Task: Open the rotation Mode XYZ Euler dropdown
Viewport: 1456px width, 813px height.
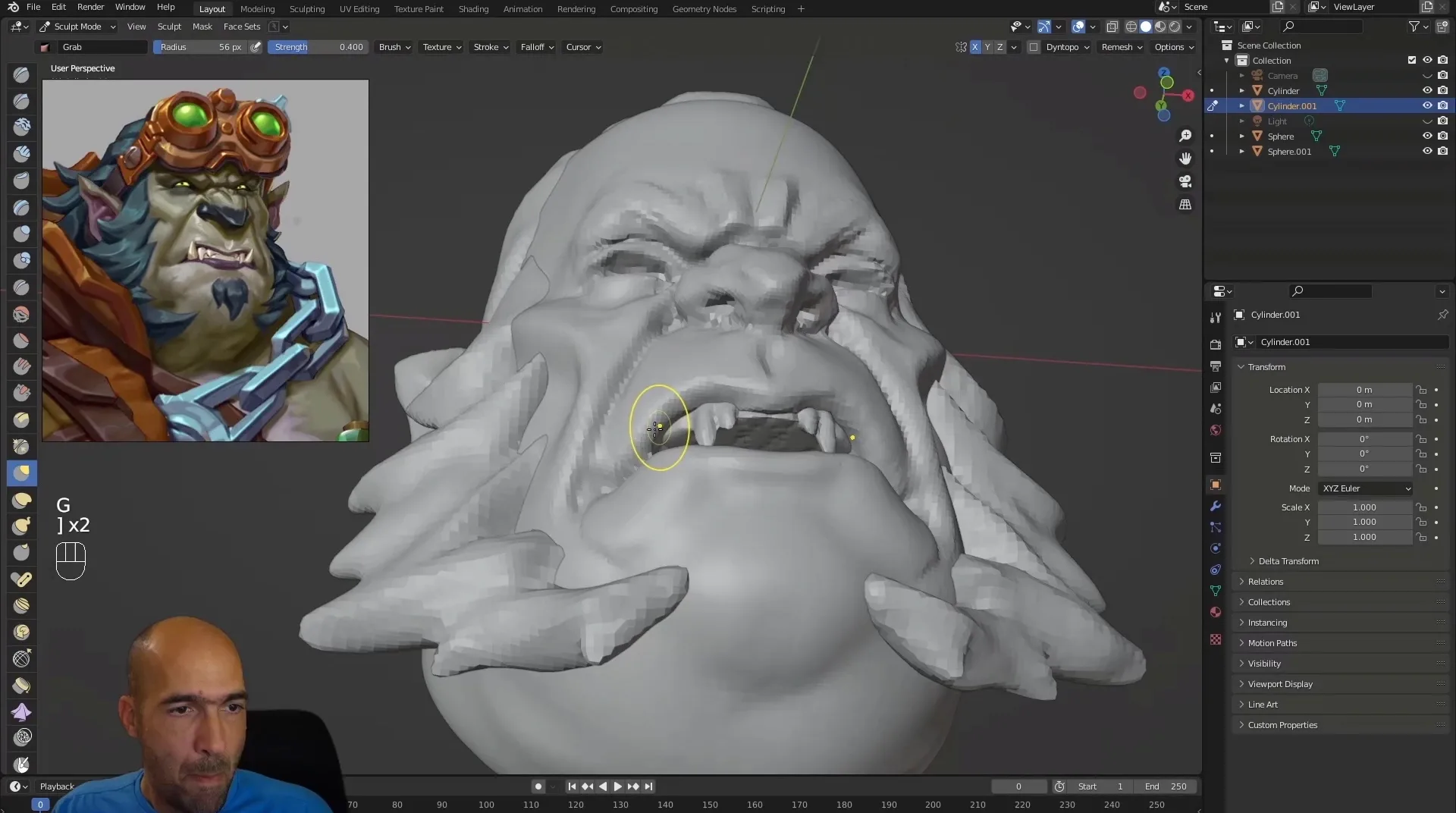Action: pos(1366,488)
